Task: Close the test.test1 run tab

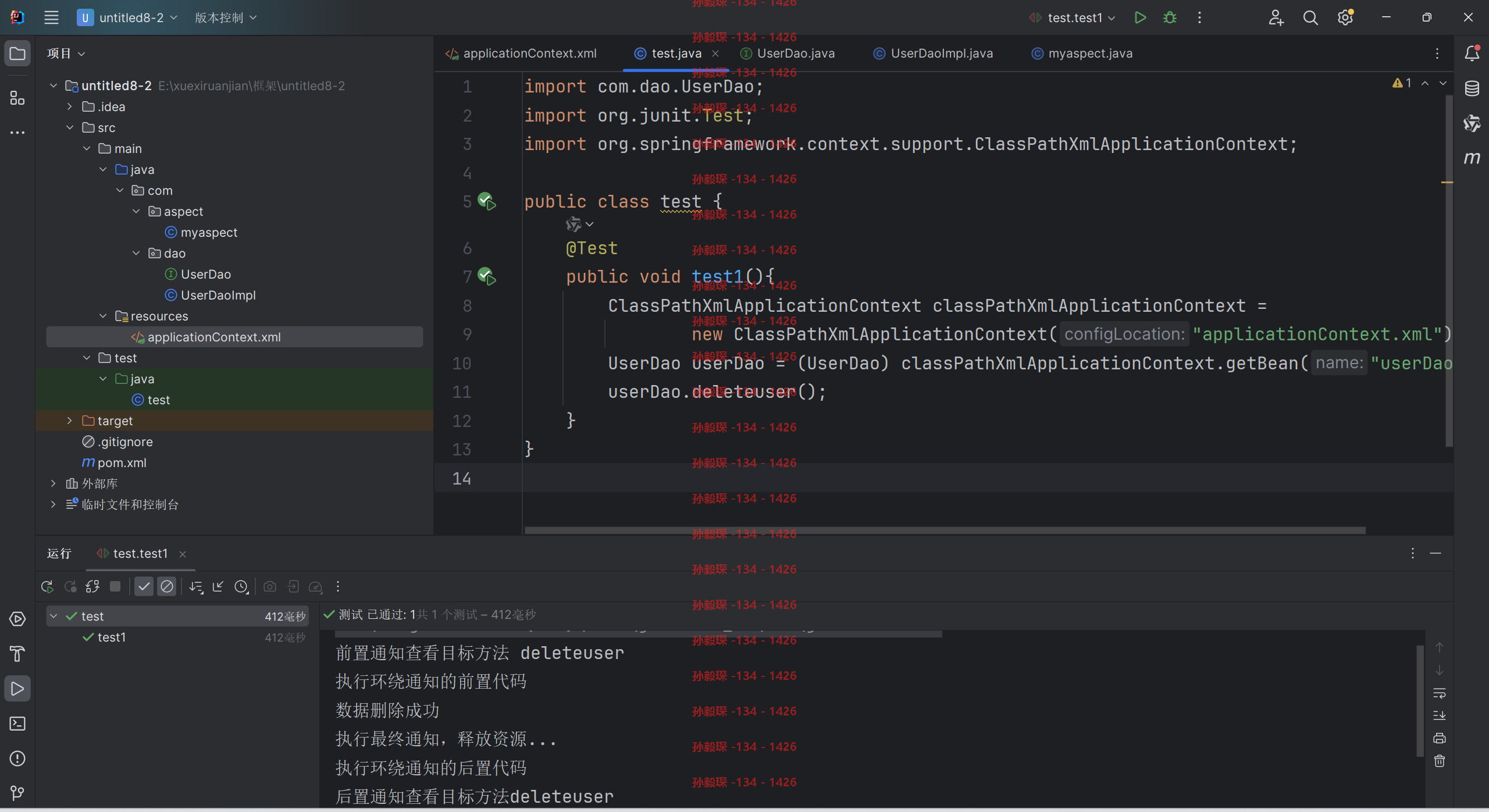Action: pyautogui.click(x=183, y=554)
